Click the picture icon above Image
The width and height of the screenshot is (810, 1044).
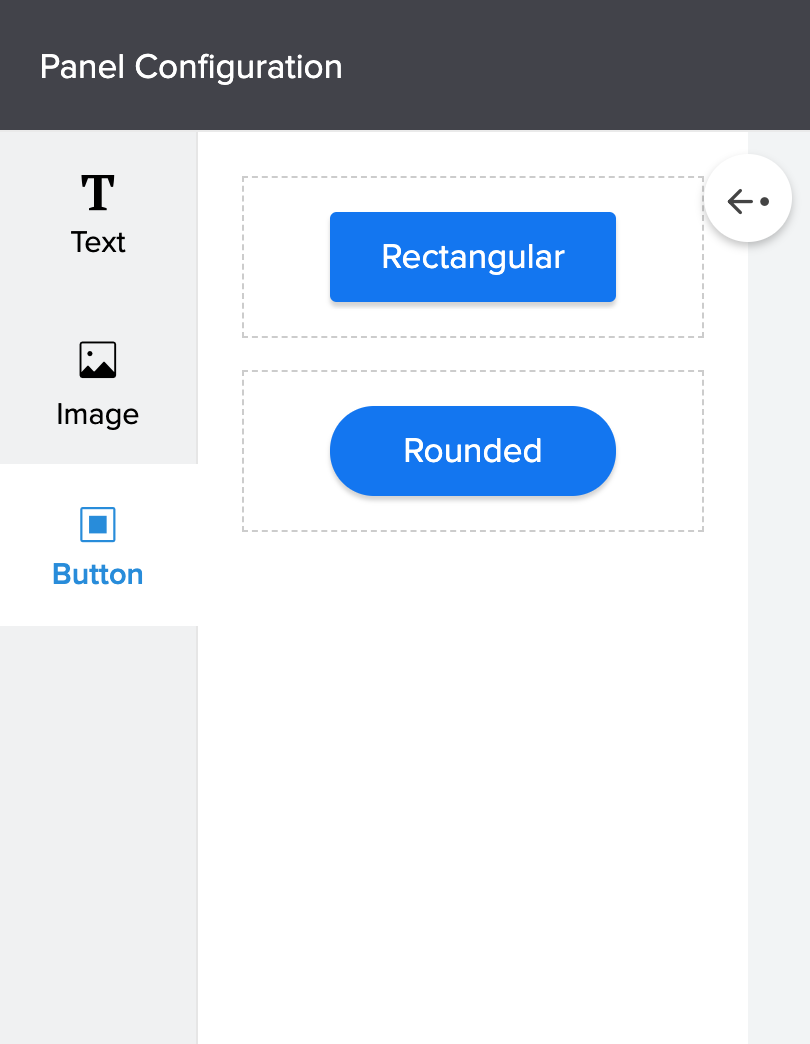click(98, 360)
